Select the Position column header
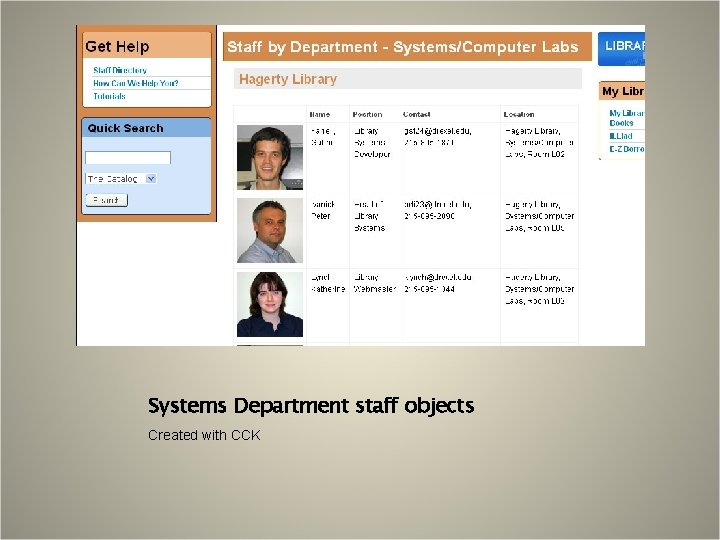This screenshot has height=540, width=720. click(367, 114)
